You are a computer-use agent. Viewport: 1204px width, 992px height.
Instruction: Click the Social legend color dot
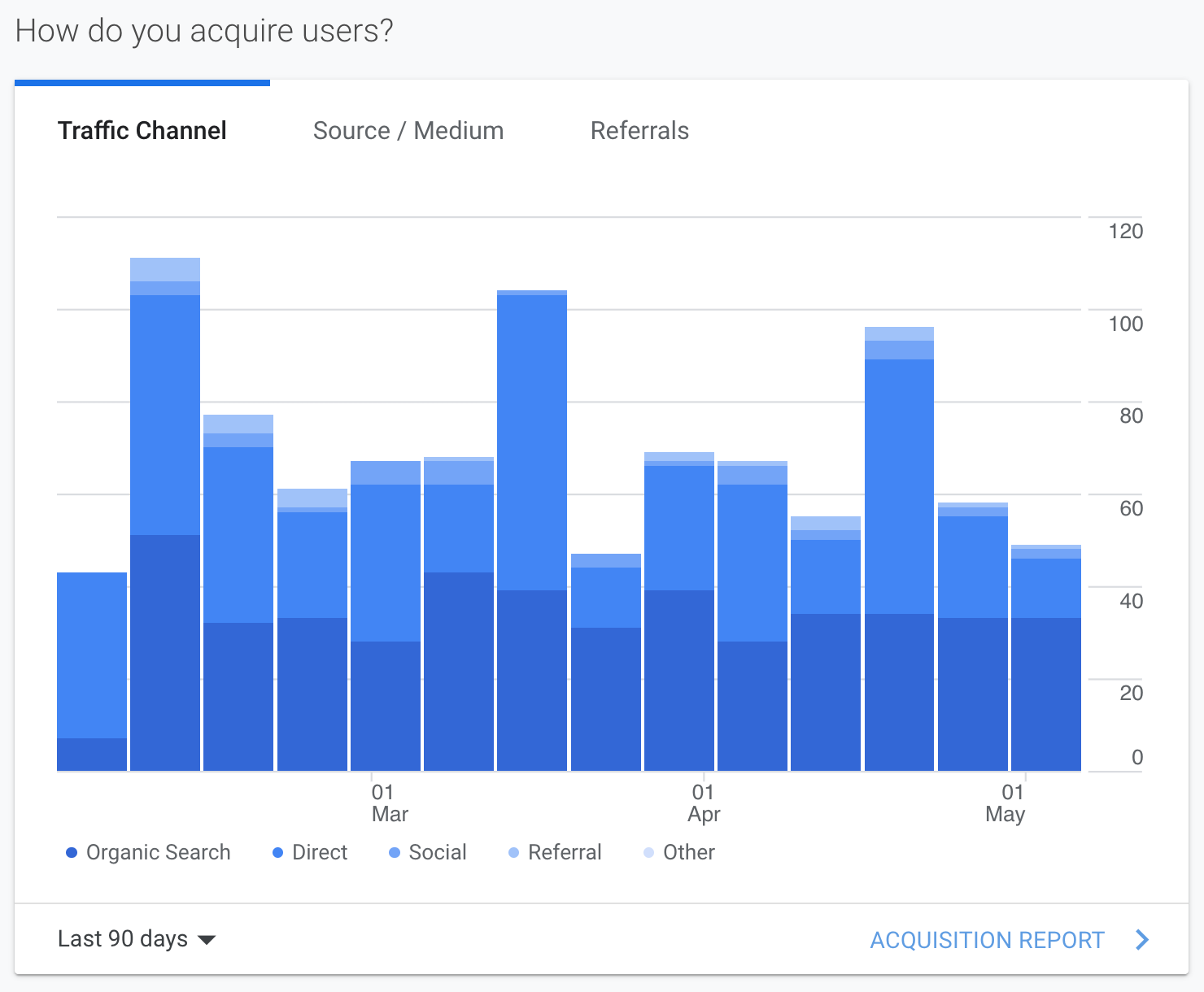(395, 853)
